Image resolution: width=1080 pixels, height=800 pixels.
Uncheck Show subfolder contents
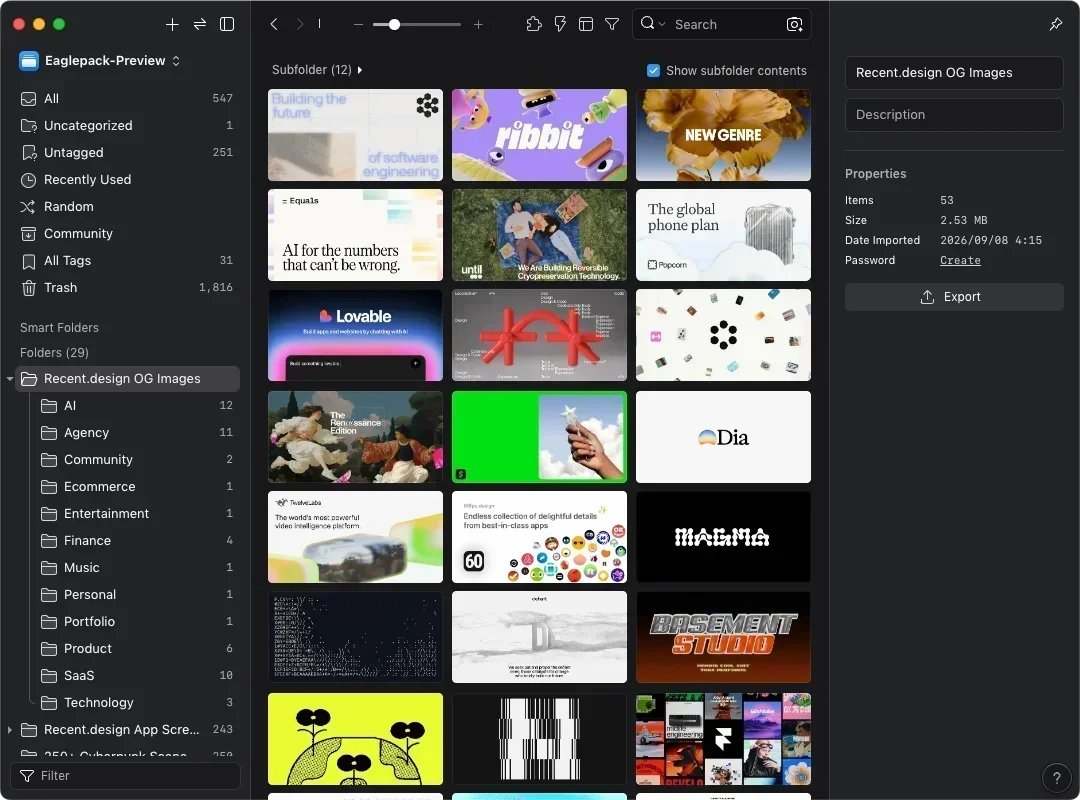click(x=653, y=70)
